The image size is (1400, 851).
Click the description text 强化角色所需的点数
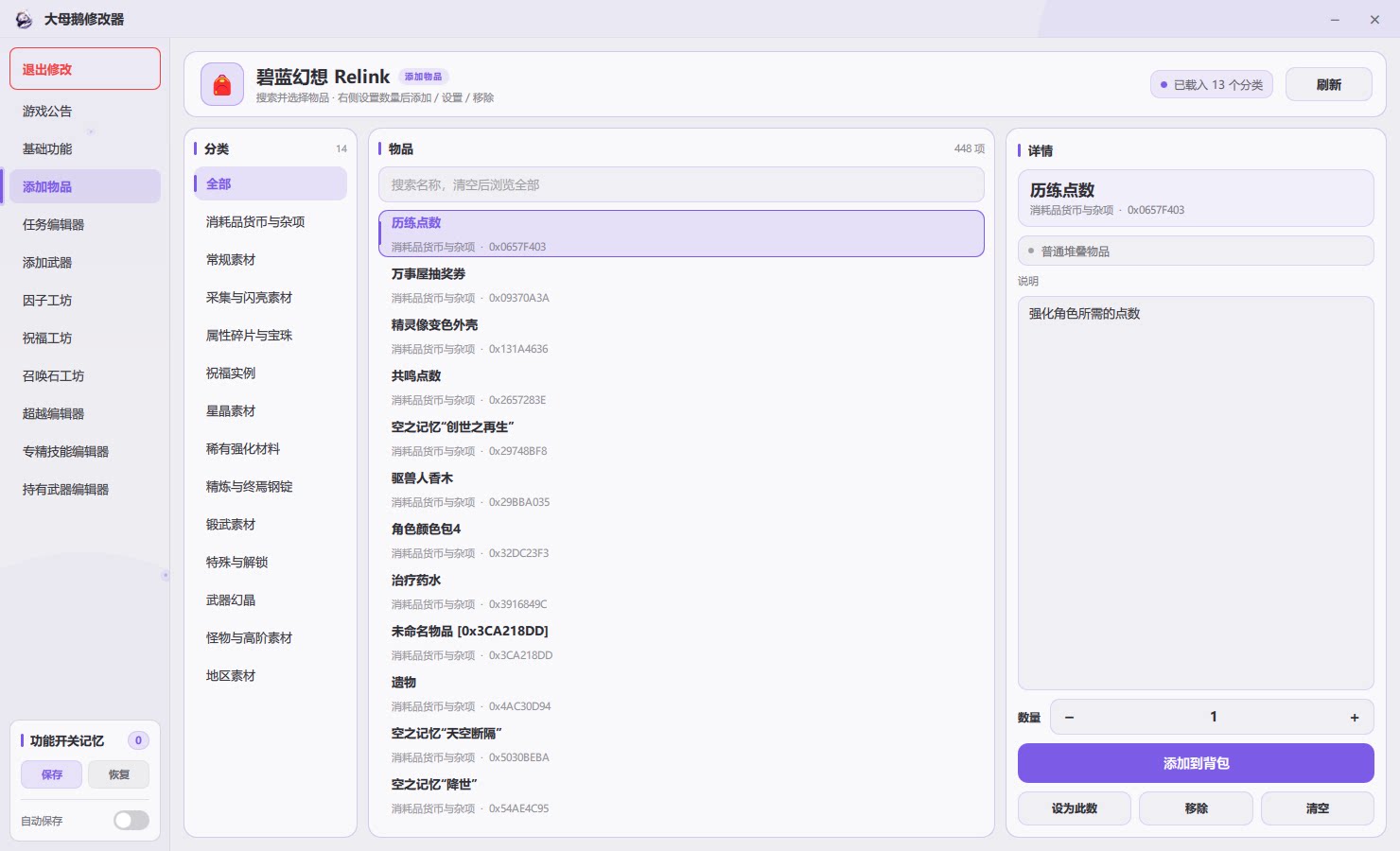tap(1084, 314)
